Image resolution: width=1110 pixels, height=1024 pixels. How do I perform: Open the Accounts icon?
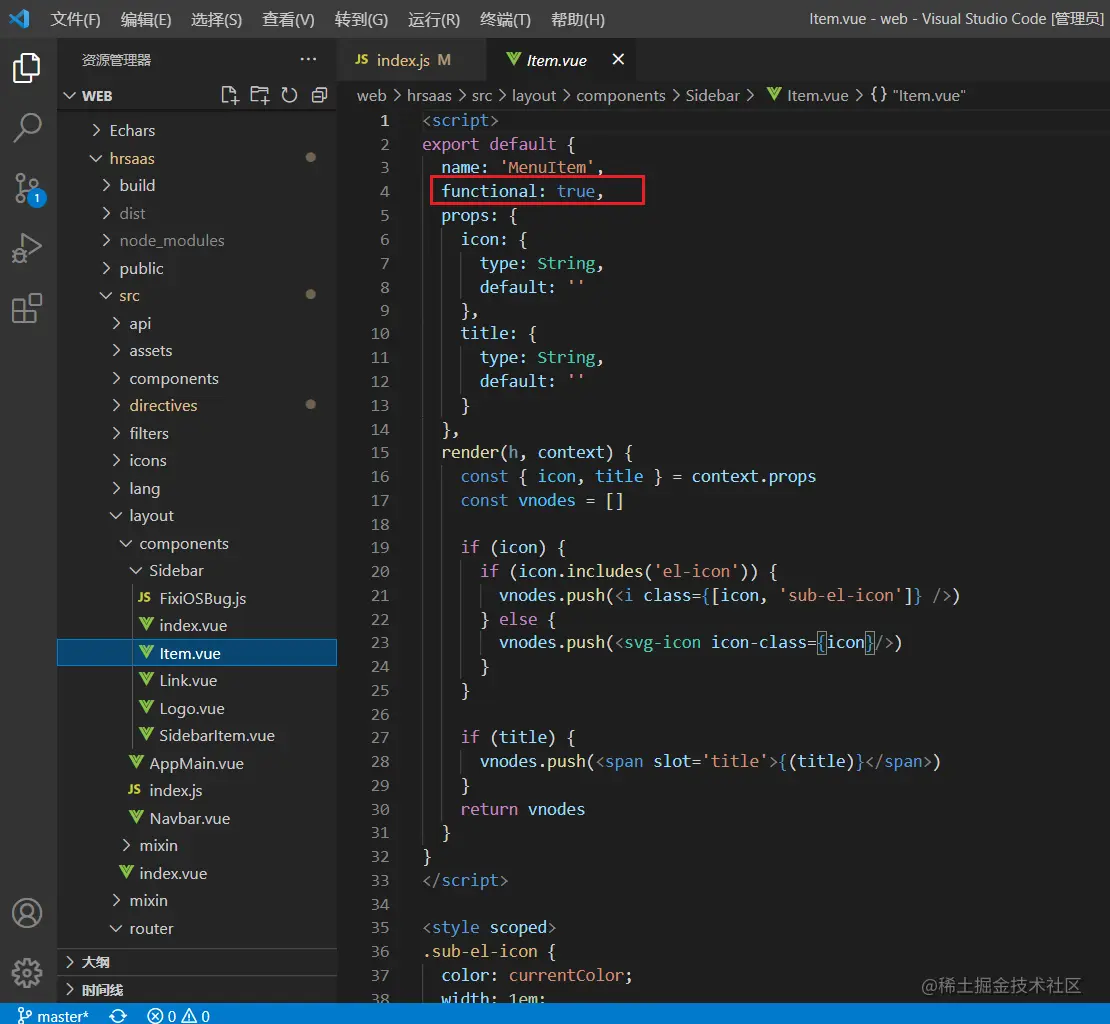[x=27, y=913]
